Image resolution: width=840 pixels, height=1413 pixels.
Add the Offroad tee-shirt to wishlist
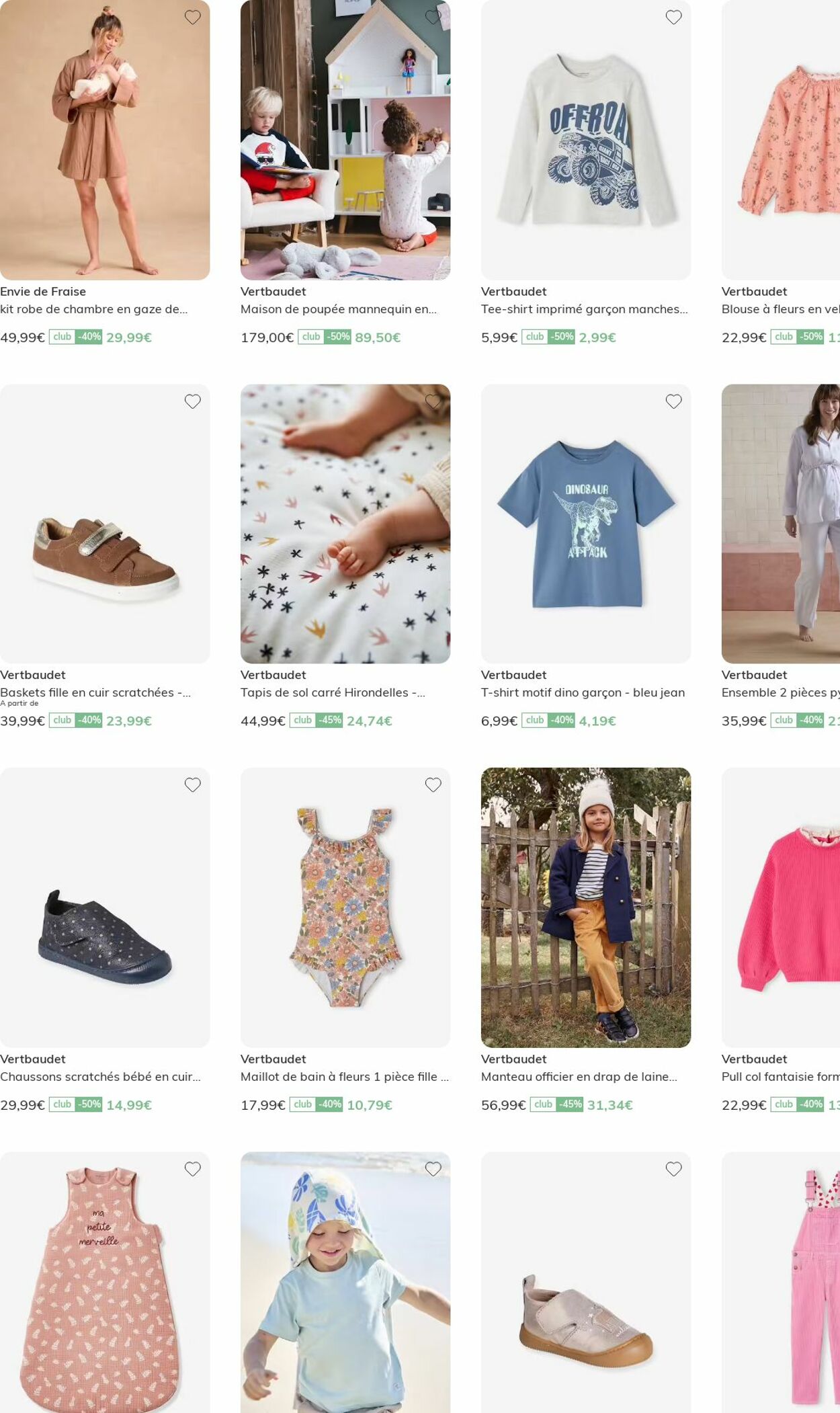tap(674, 17)
